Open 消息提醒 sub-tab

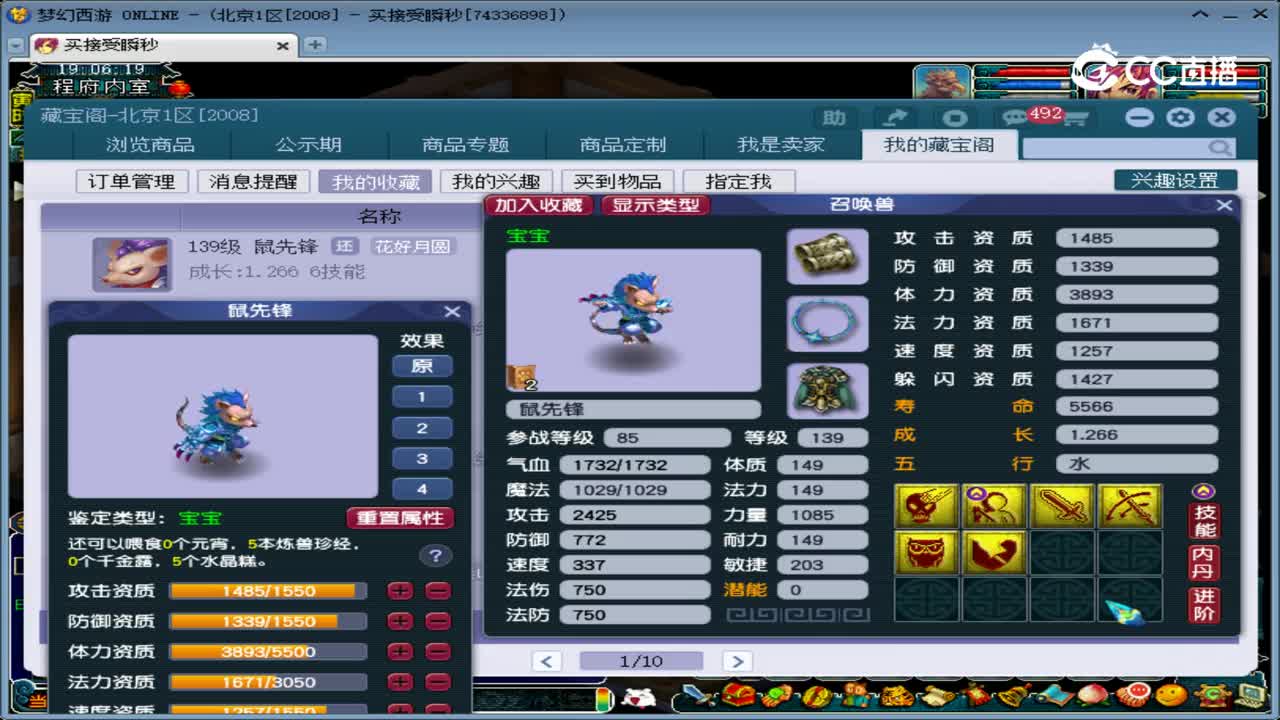tap(253, 181)
